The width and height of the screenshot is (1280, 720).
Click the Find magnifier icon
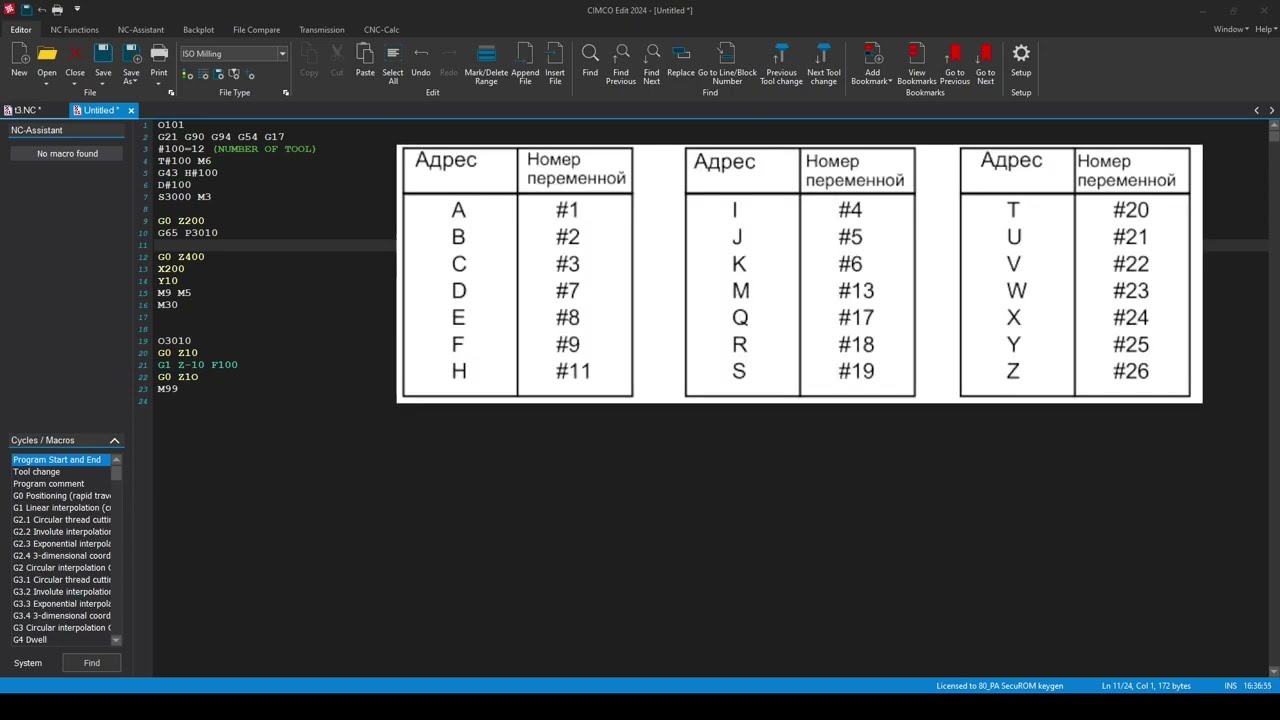590,54
